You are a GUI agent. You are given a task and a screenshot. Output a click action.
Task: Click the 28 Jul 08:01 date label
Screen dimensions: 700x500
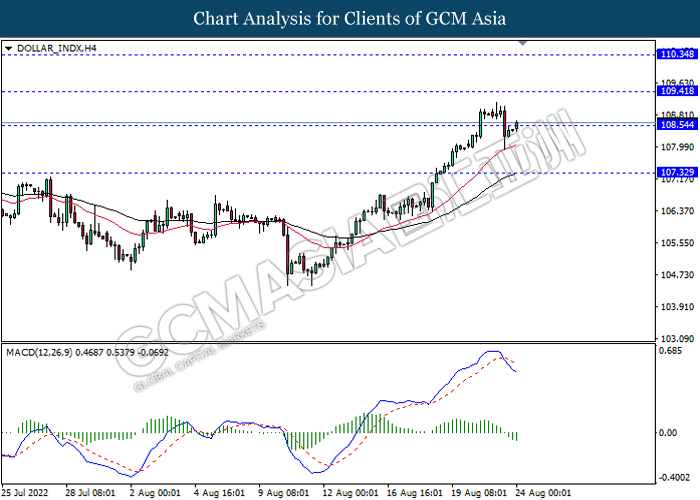(x=90, y=493)
